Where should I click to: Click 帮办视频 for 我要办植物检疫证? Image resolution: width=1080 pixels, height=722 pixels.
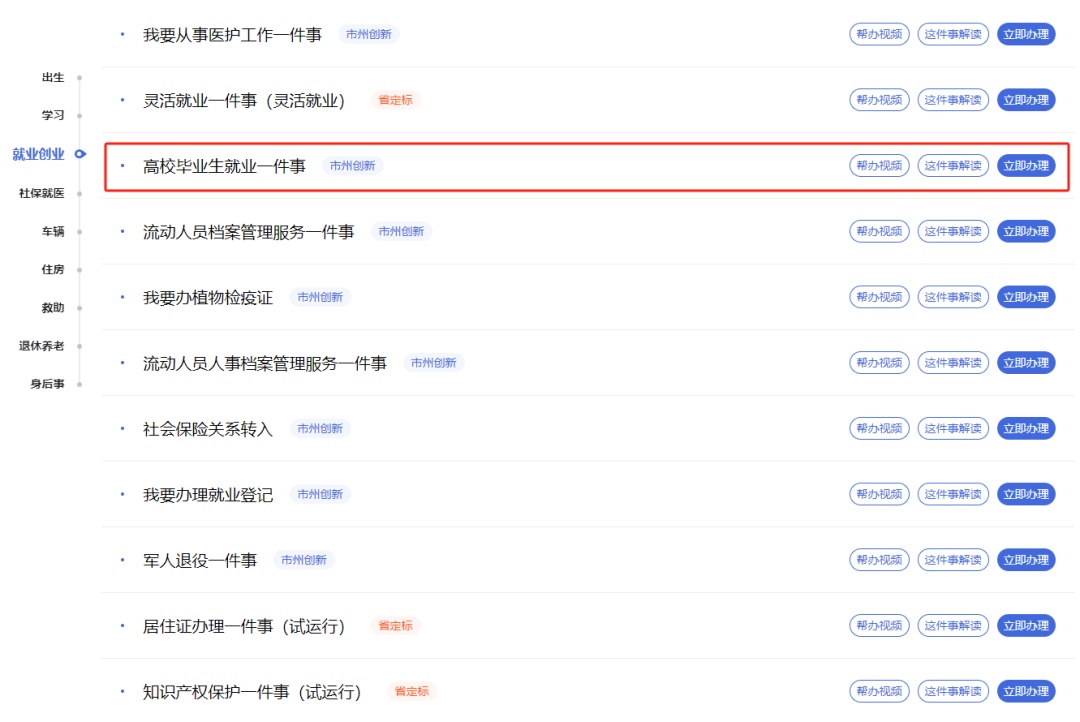[x=879, y=297]
